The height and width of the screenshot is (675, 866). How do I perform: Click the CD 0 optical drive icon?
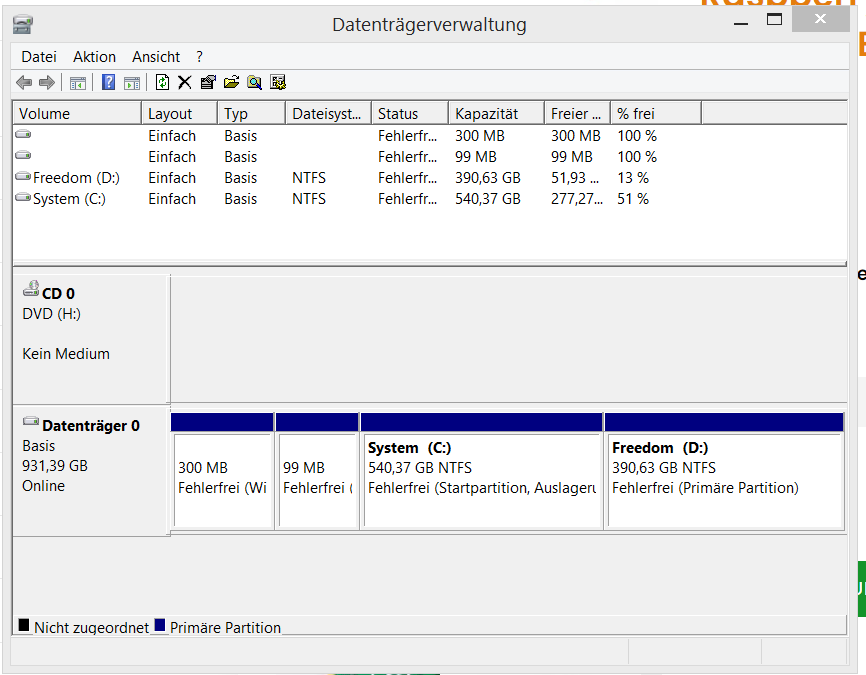click(31, 288)
